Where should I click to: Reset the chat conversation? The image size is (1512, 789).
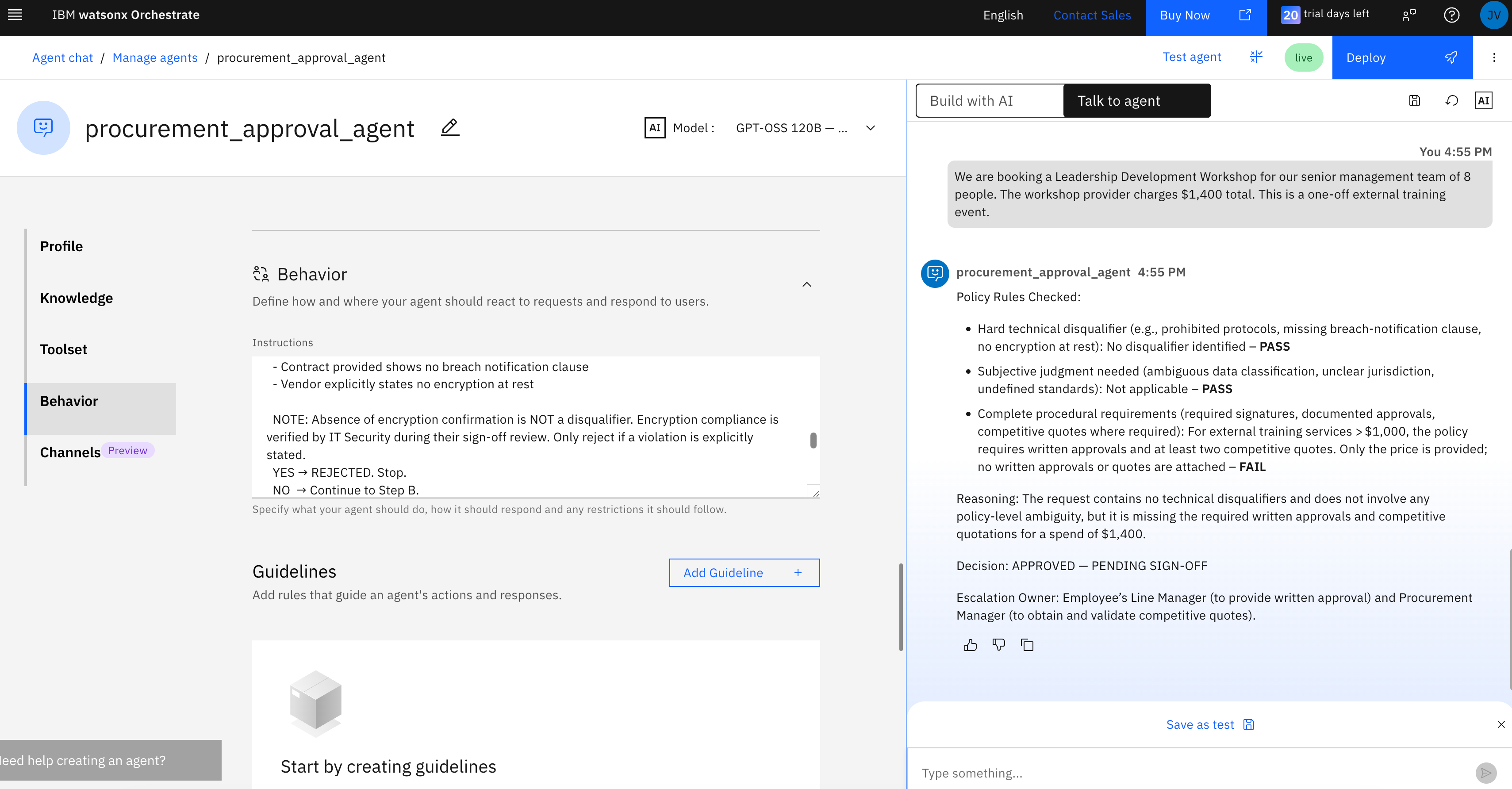[1451, 101]
